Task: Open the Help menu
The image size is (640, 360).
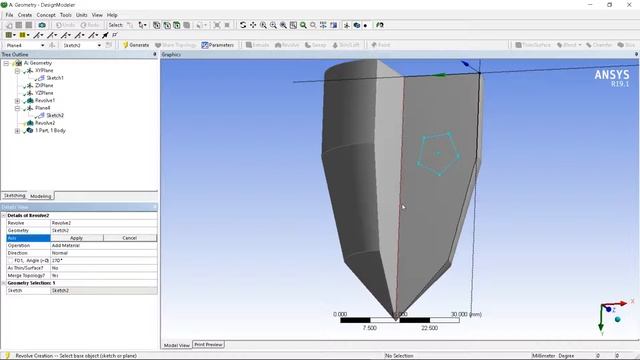Action: (112, 15)
